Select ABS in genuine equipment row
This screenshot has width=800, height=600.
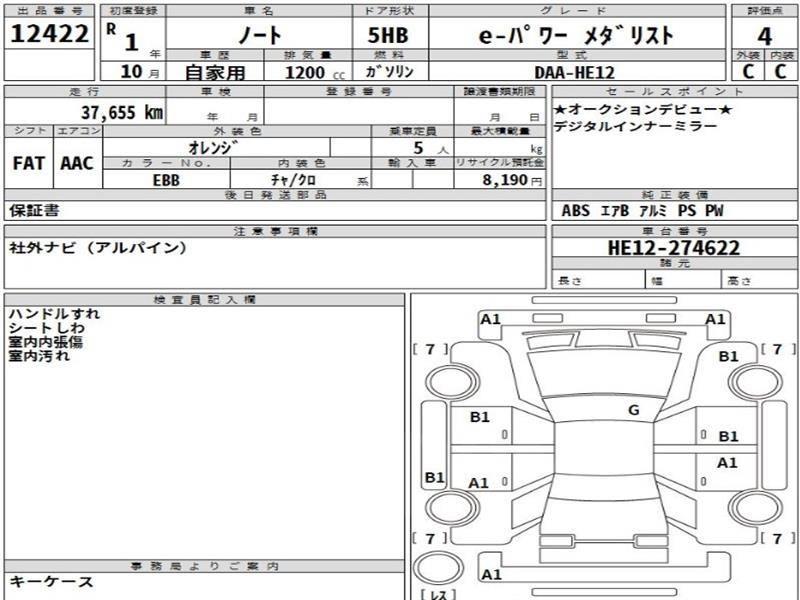pos(576,210)
